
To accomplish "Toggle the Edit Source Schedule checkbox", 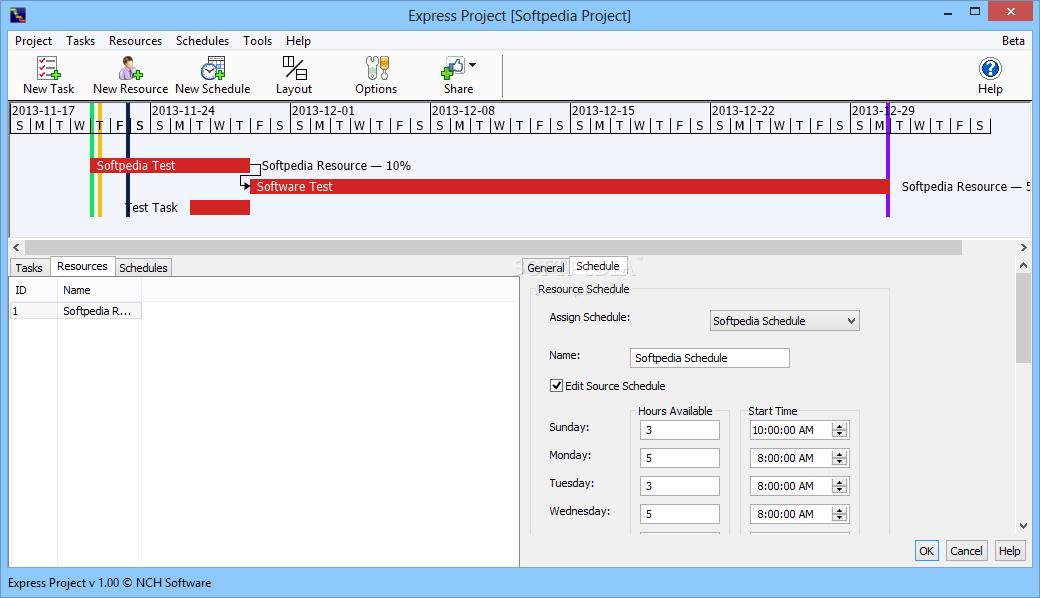I will coord(556,385).
